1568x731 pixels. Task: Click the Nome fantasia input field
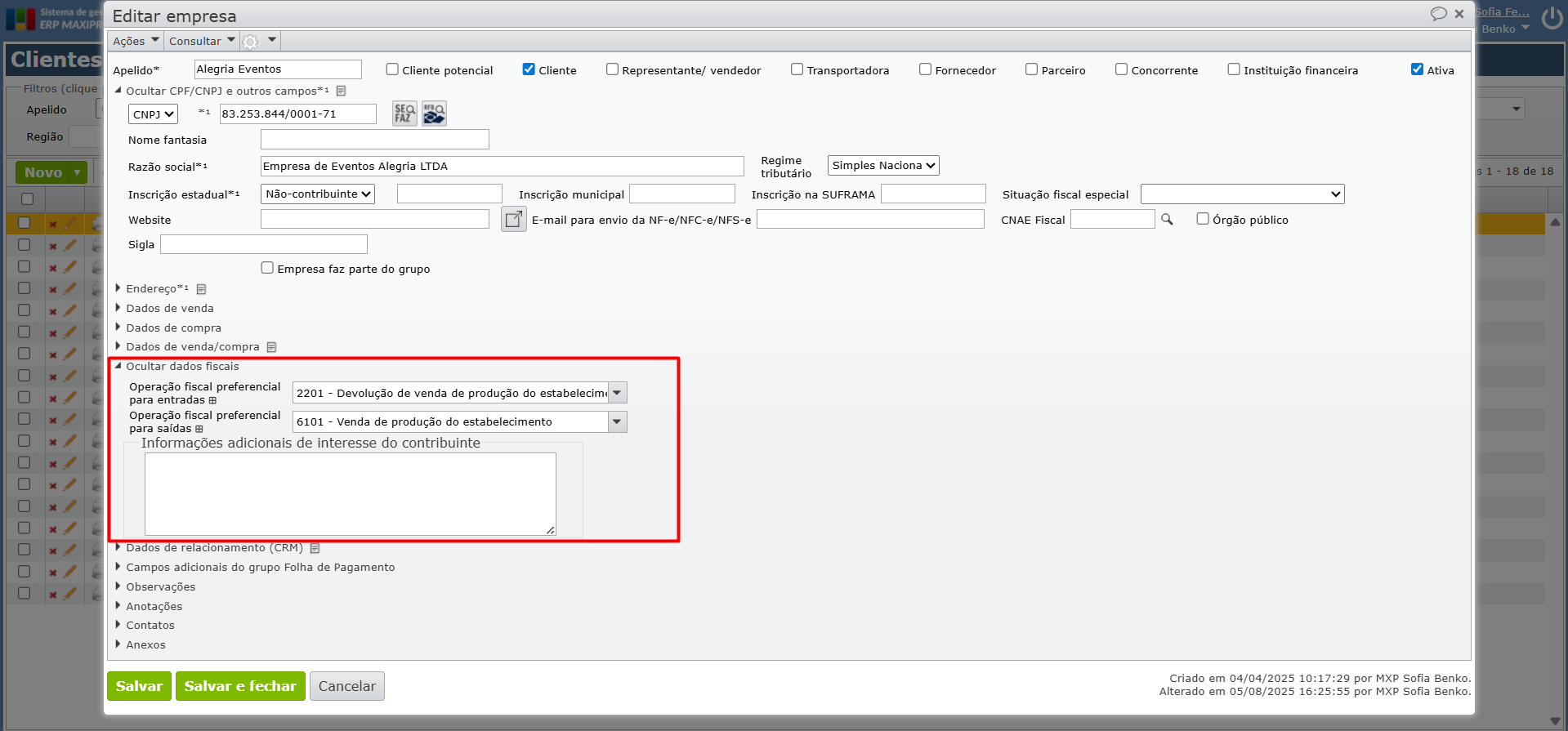coord(375,140)
